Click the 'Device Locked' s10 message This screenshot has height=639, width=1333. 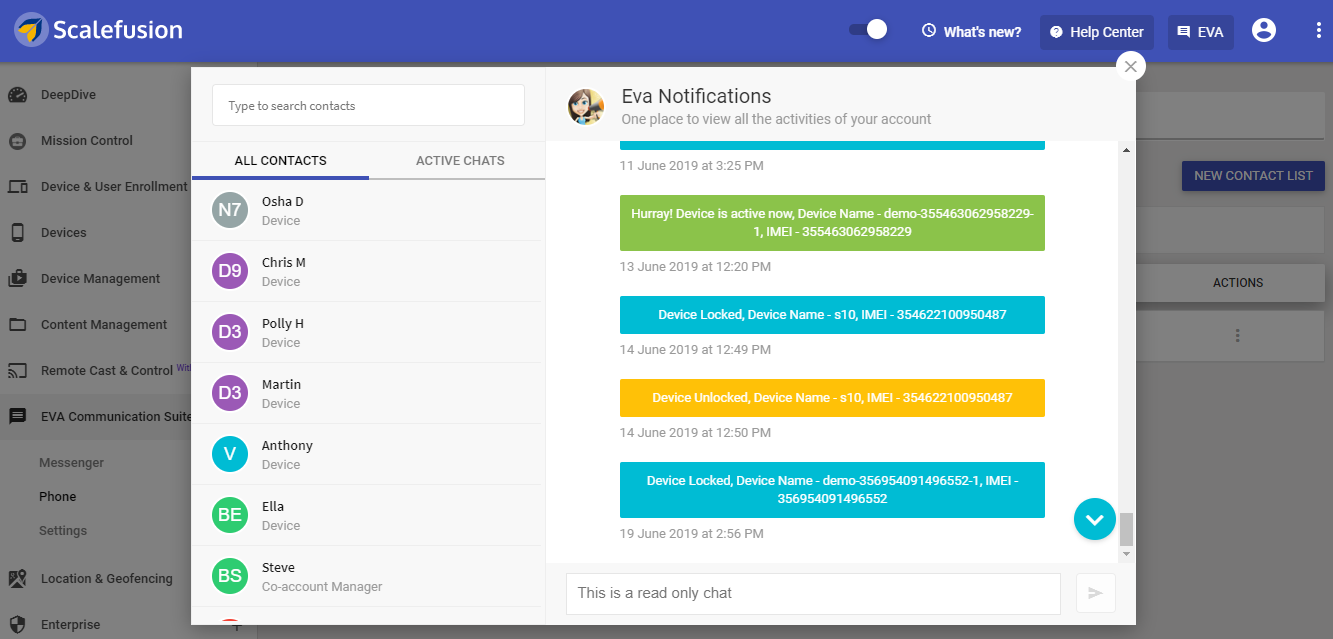[x=832, y=315]
